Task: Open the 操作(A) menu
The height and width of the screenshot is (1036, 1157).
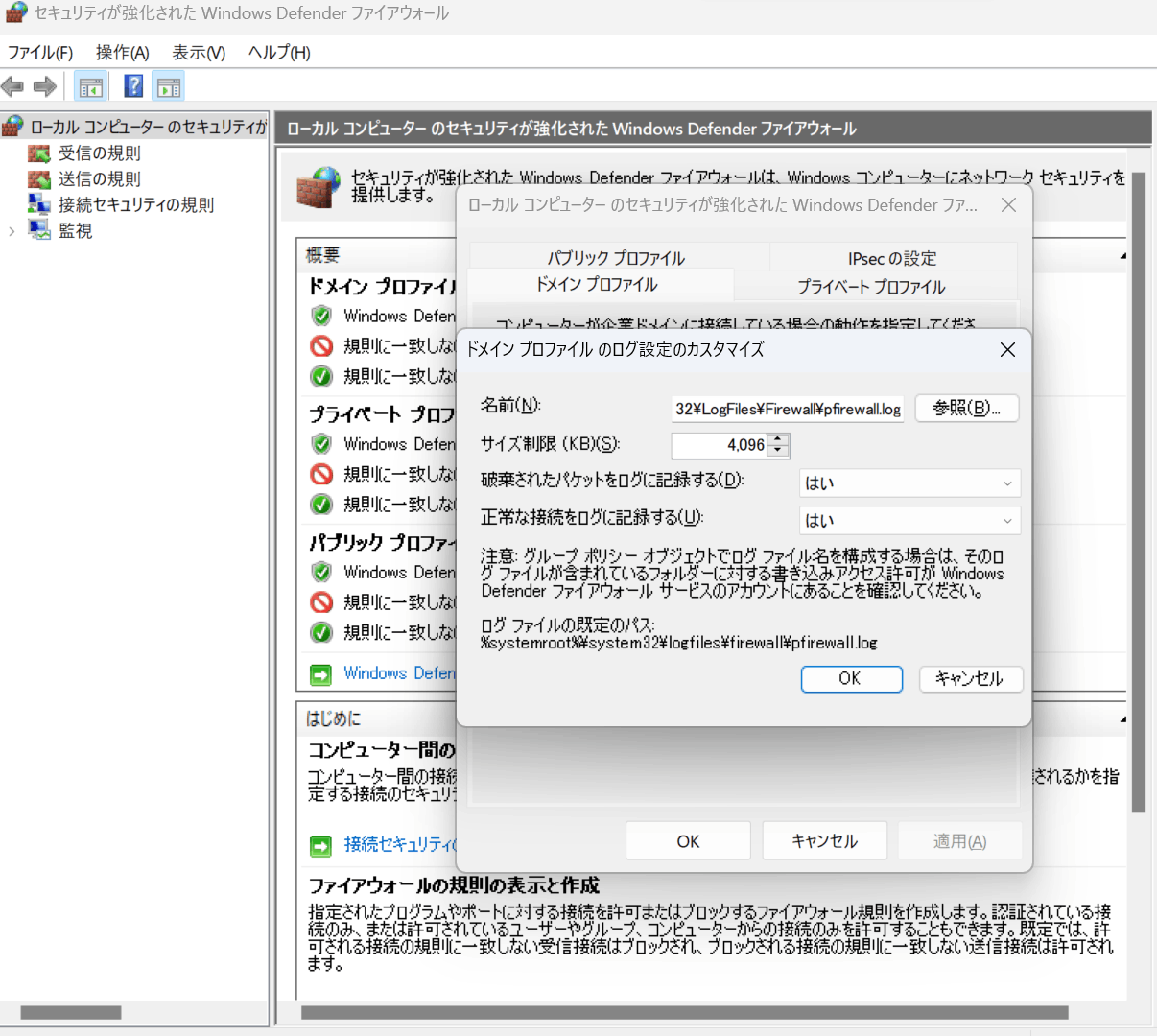Action: (123, 53)
